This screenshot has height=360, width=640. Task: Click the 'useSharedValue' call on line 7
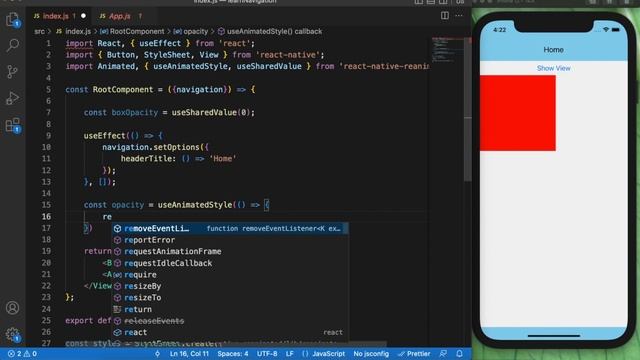pyautogui.click(x=204, y=113)
